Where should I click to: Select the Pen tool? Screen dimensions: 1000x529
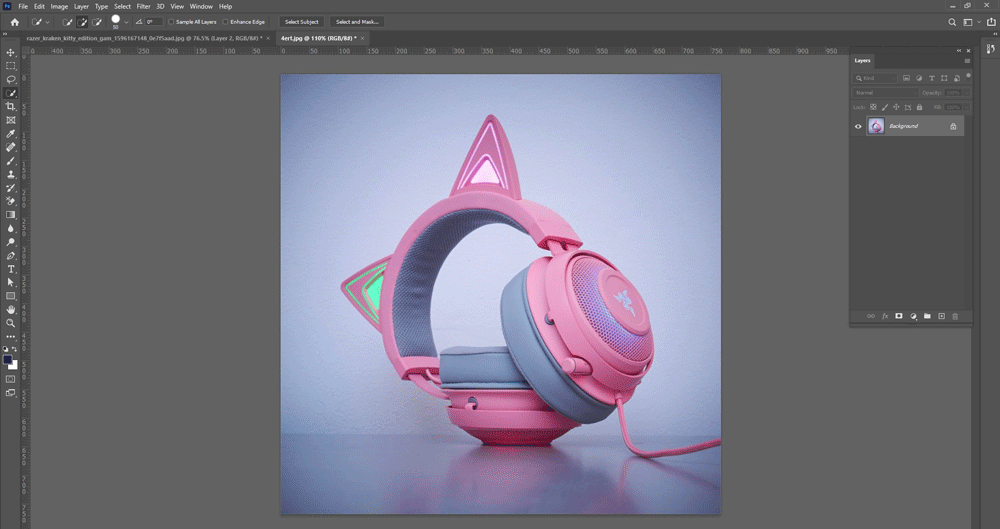click(11, 256)
